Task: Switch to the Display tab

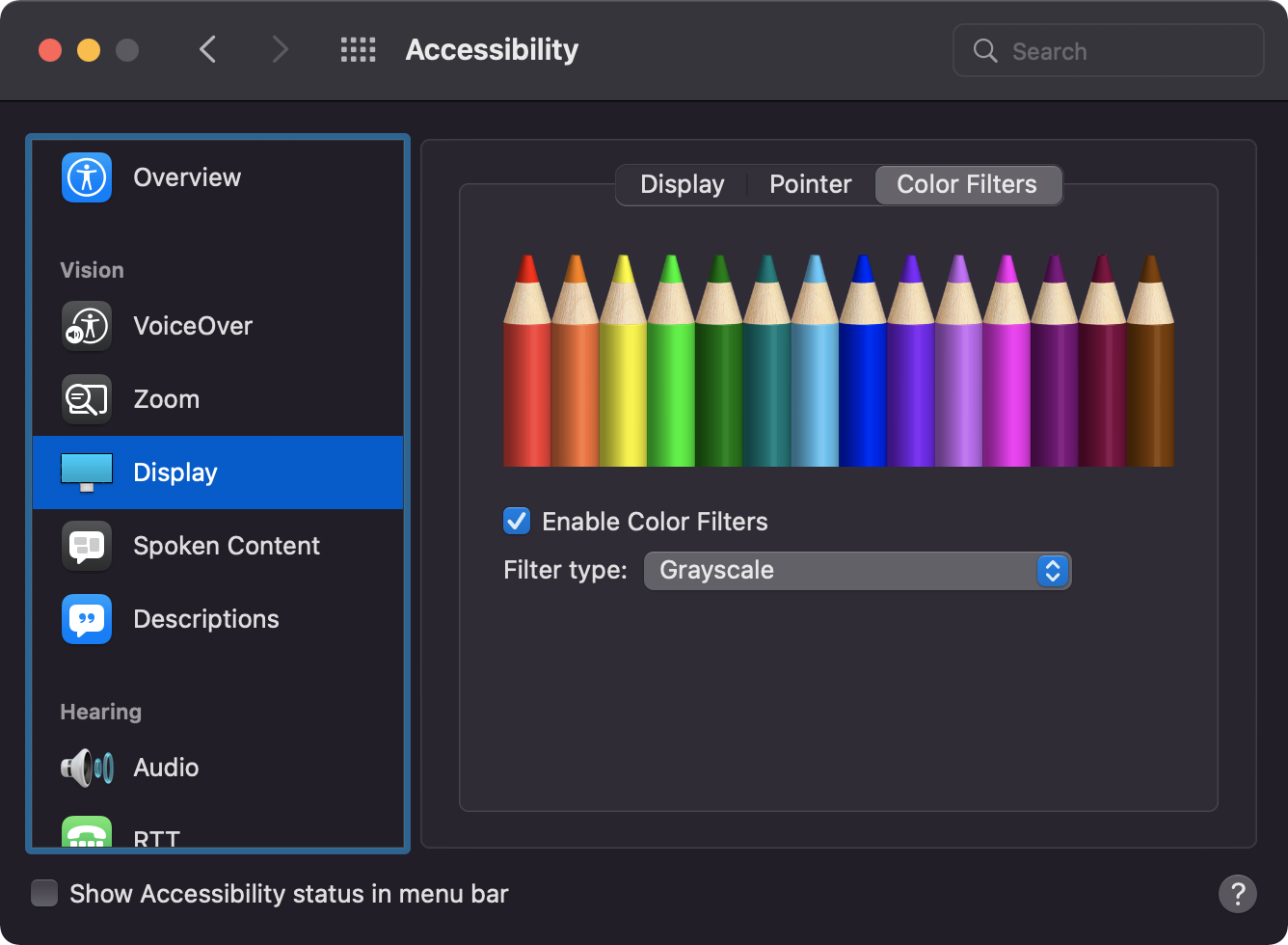Action: pos(682,185)
